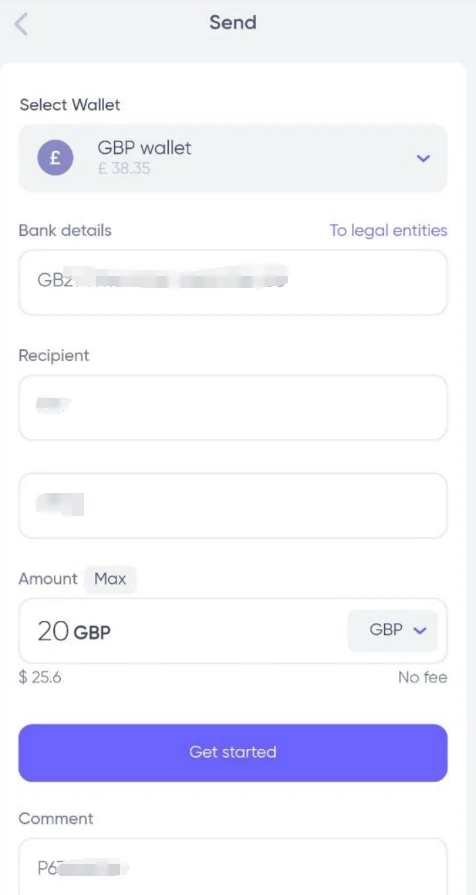Select the first Recipient name field
476x895 pixels.
coord(233,407)
